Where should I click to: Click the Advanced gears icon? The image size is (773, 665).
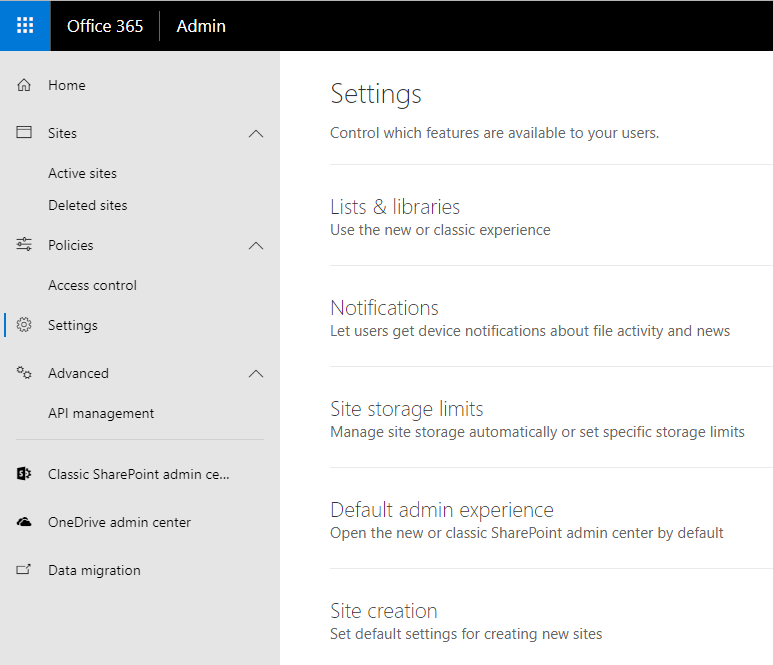pos(24,372)
